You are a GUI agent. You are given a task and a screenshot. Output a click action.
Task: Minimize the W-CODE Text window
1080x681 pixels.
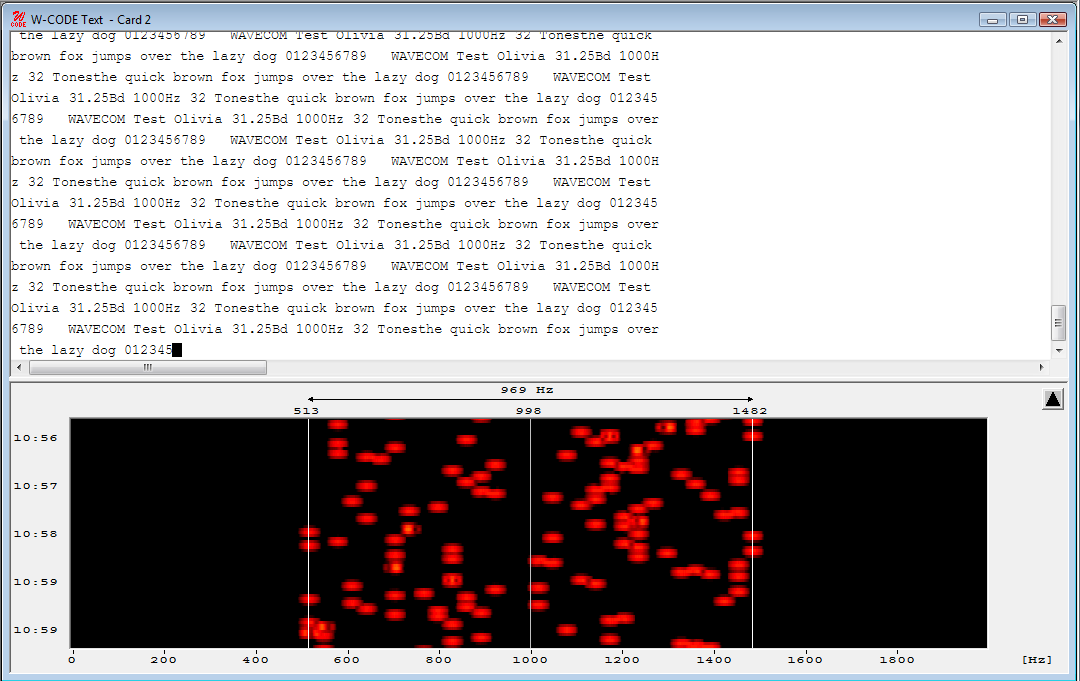pyautogui.click(x=993, y=19)
